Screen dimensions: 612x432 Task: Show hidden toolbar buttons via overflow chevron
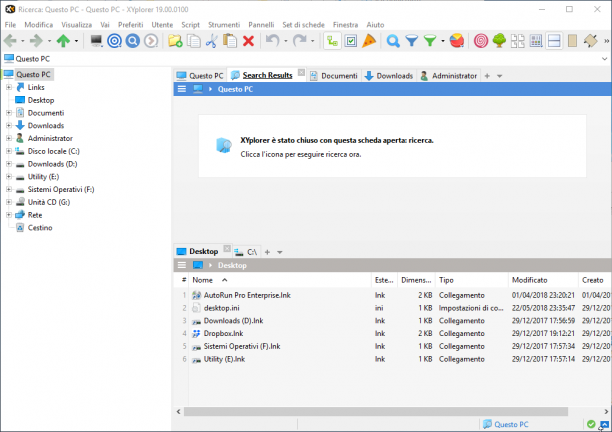(x=607, y=41)
